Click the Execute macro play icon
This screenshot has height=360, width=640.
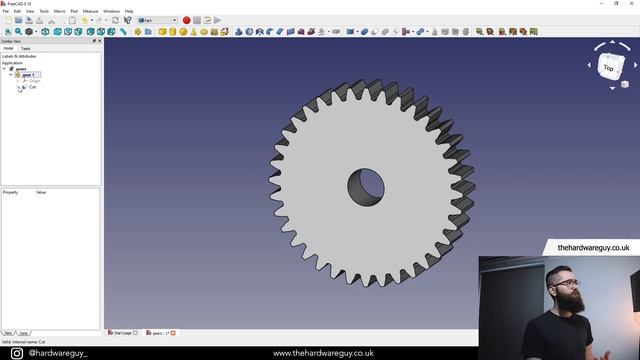pyautogui.click(x=218, y=20)
